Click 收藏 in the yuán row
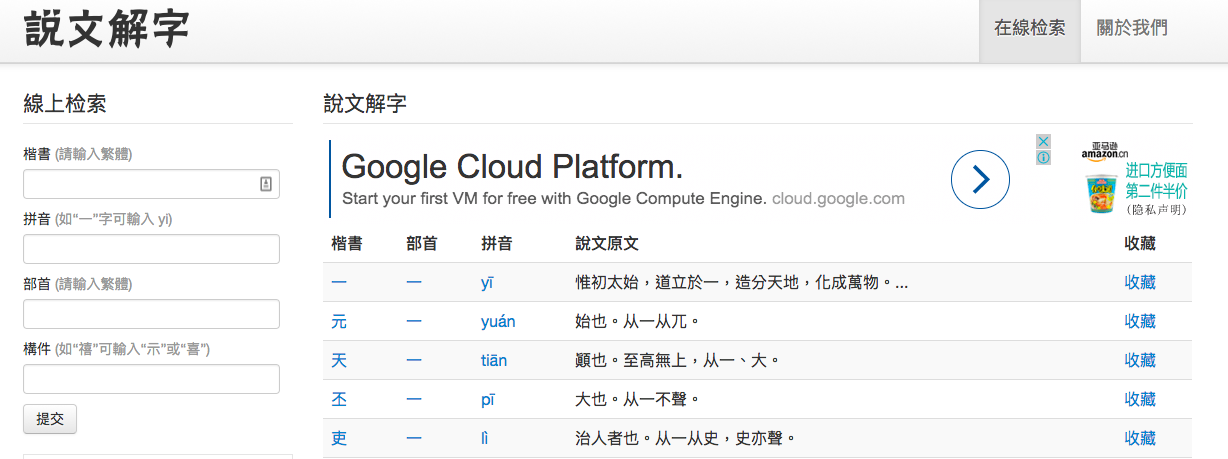The height and width of the screenshot is (459, 1228). (x=1140, y=321)
